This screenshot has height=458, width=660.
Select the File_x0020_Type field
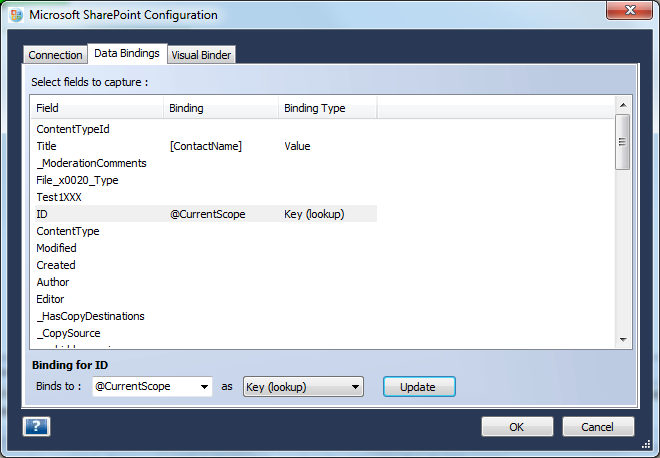(77, 180)
